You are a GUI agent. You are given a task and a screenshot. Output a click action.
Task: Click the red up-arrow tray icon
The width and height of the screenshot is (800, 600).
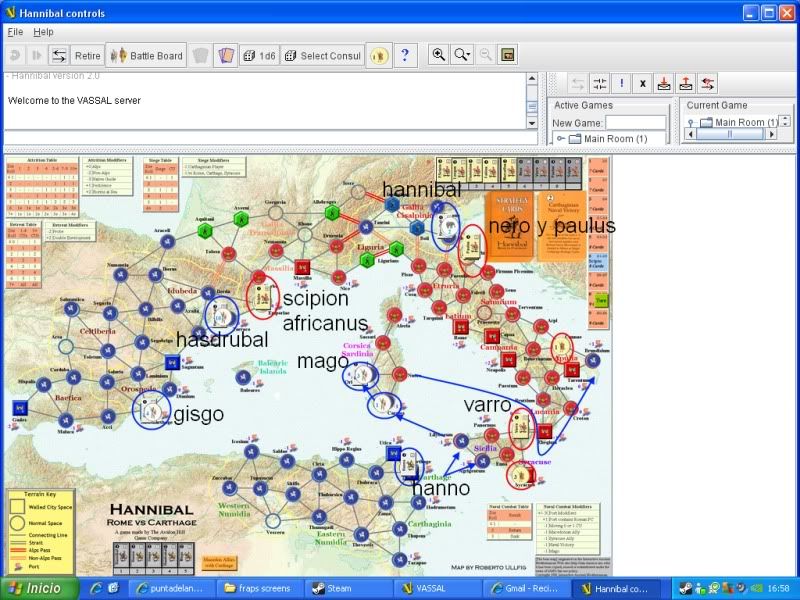[686, 84]
